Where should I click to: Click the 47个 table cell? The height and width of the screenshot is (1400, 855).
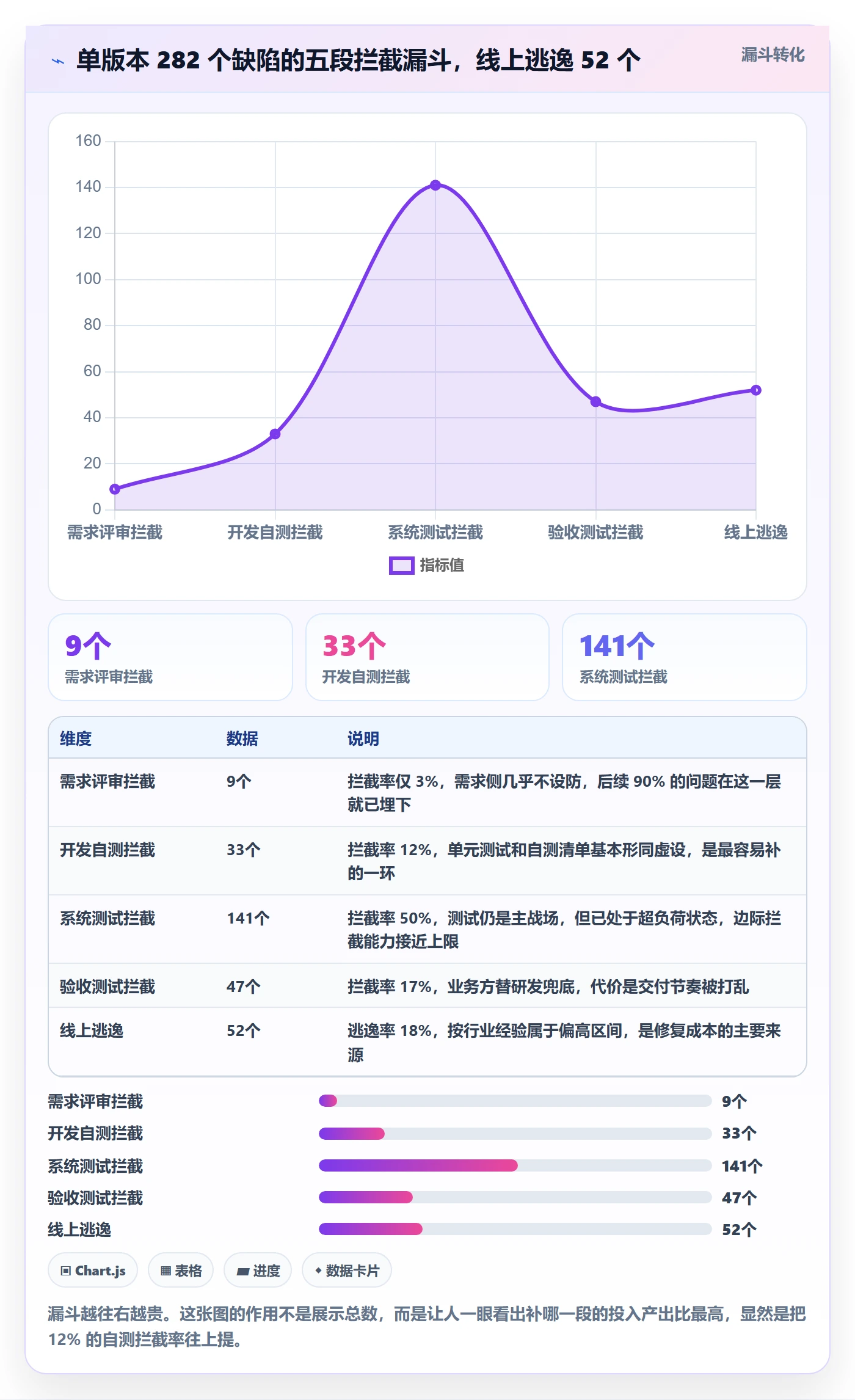[x=244, y=986]
